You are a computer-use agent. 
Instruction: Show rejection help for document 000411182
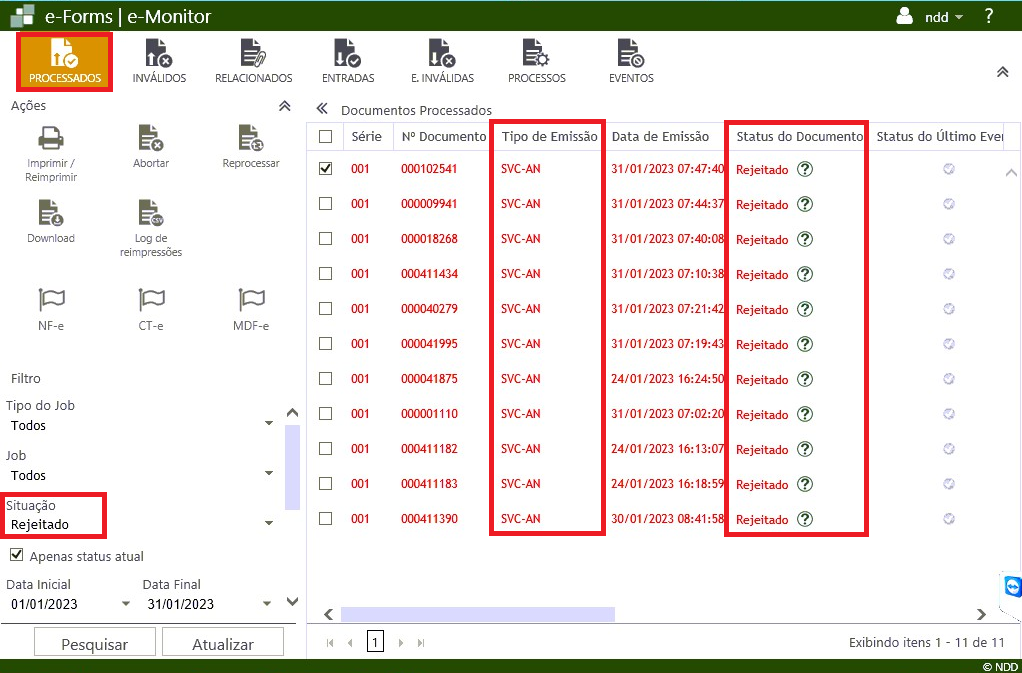click(805, 450)
